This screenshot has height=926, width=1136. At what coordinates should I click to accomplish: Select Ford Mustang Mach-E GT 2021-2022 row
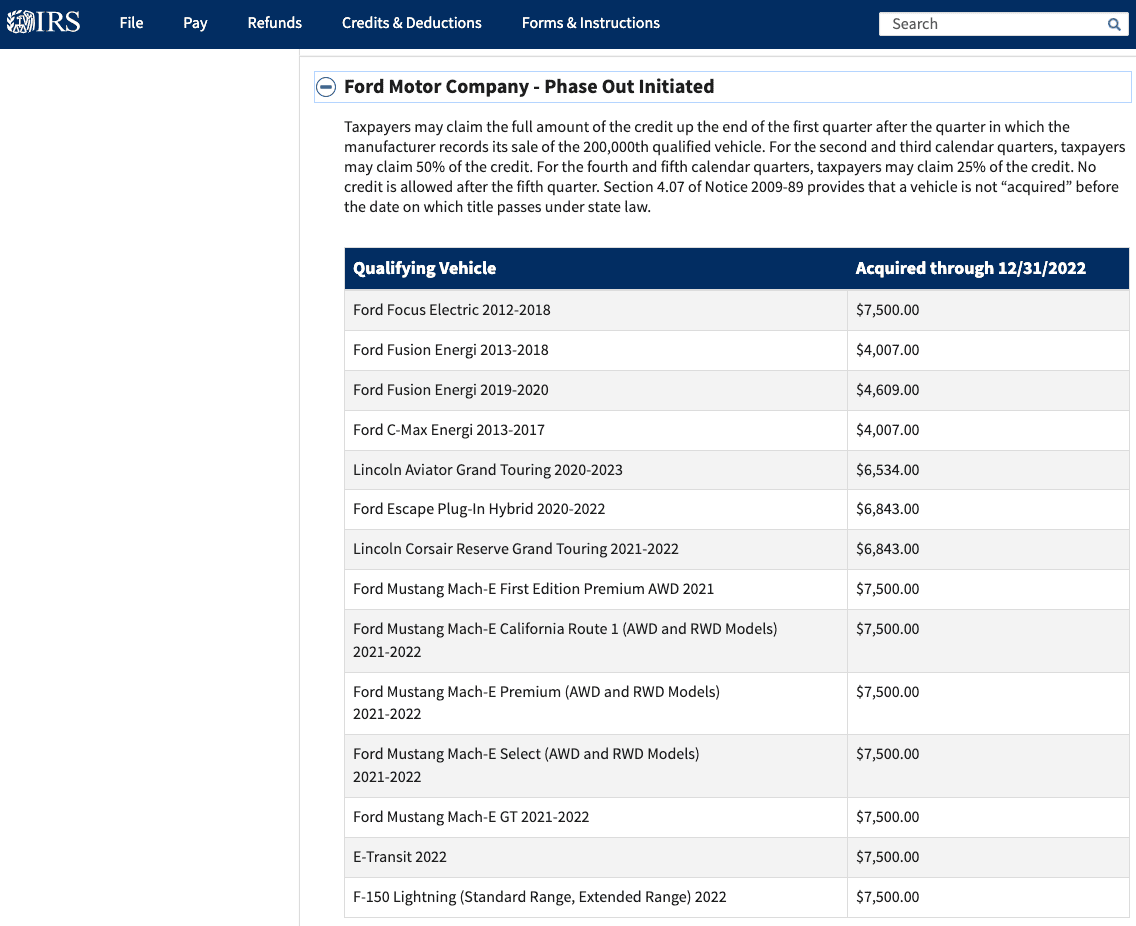coord(471,817)
